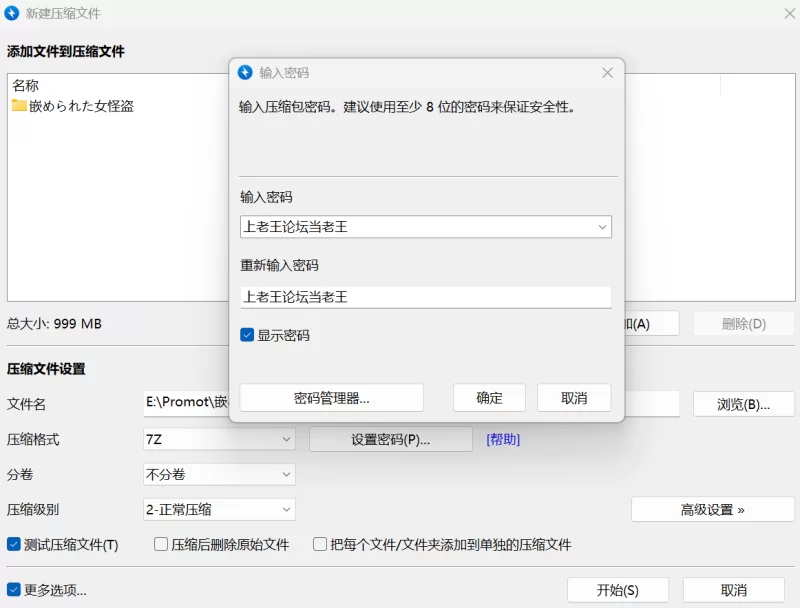The width and height of the screenshot is (800, 608).
Task: Click into the 重新输入密码 field
Action: [426, 297]
